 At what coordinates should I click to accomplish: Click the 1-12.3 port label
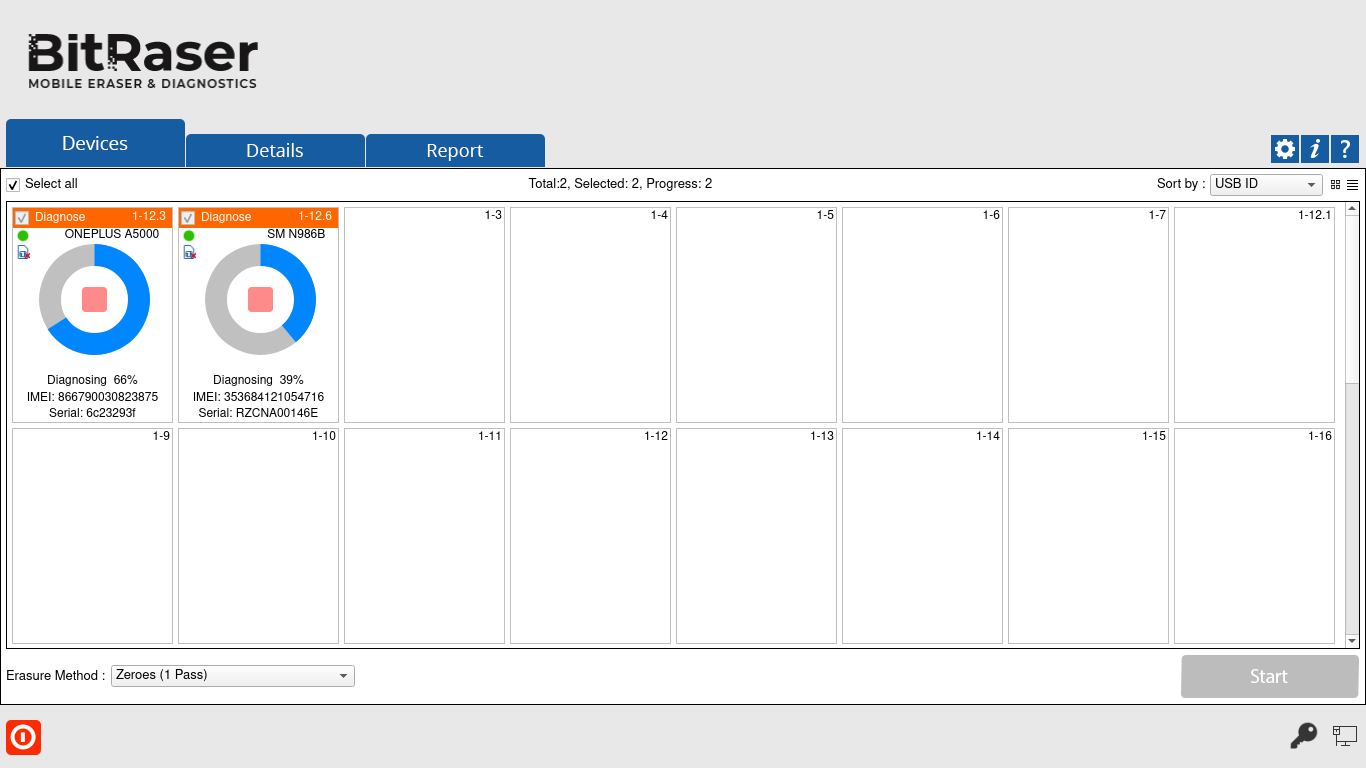149,217
